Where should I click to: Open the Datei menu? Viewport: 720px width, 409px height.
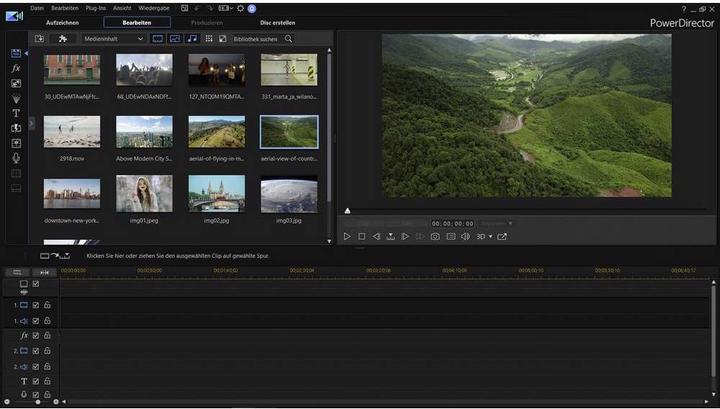[x=37, y=8]
